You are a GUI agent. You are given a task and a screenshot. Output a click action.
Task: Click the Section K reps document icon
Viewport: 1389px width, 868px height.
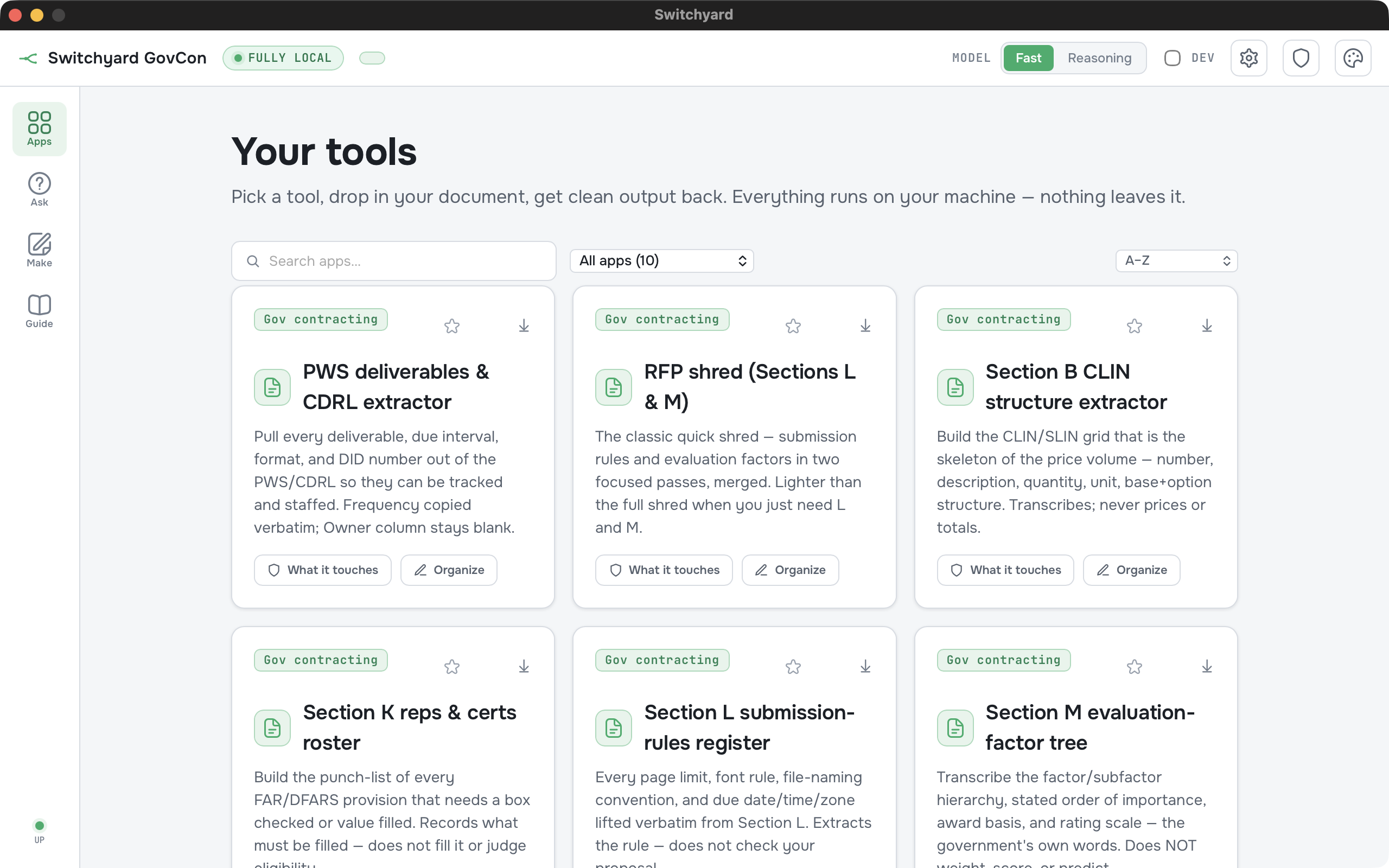pyautogui.click(x=272, y=728)
